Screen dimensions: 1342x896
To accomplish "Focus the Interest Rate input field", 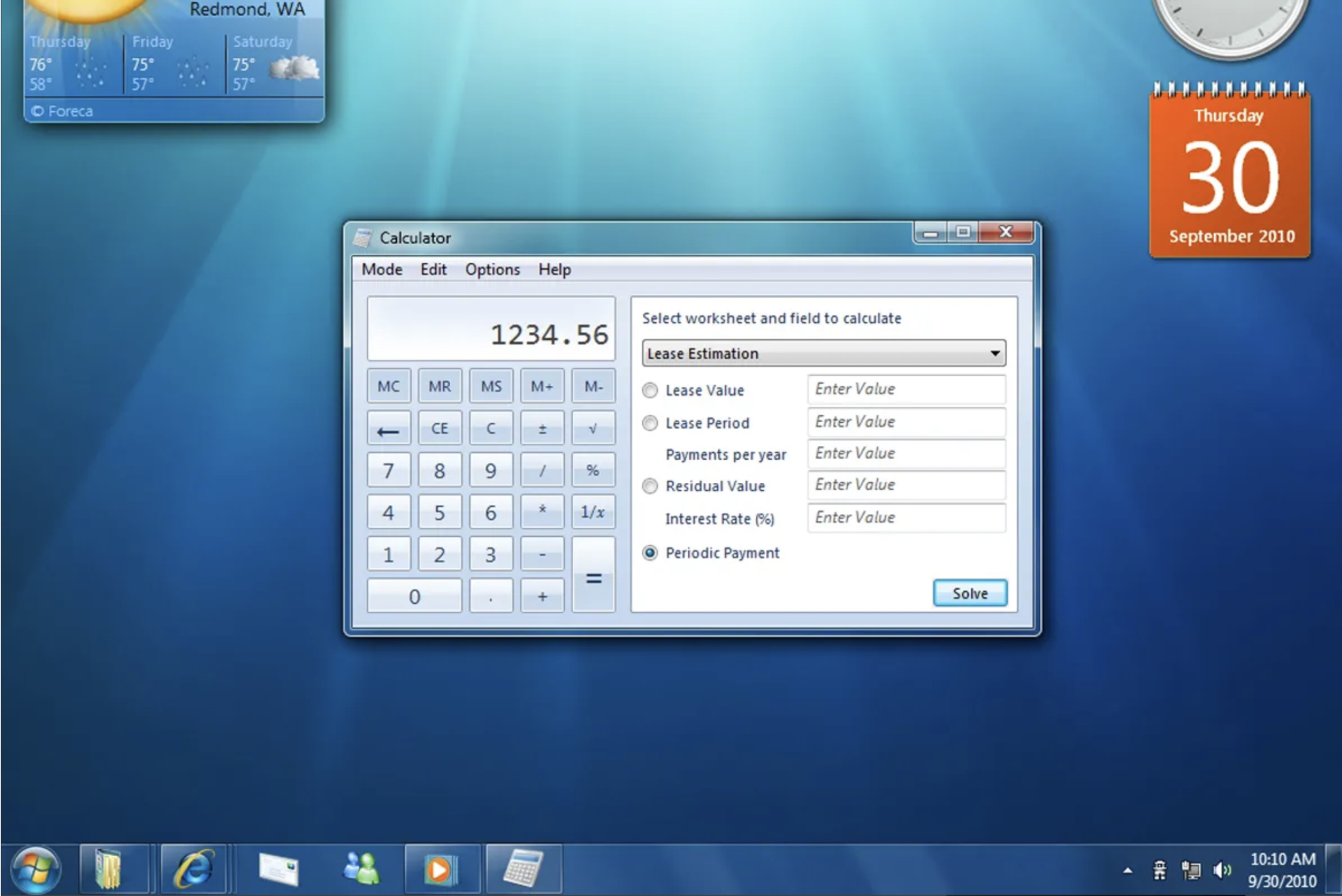I will (x=907, y=518).
